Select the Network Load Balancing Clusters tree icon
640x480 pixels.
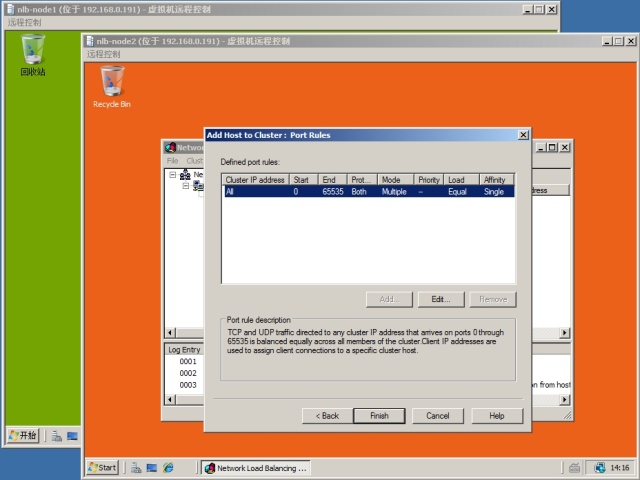click(x=185, y=175)
